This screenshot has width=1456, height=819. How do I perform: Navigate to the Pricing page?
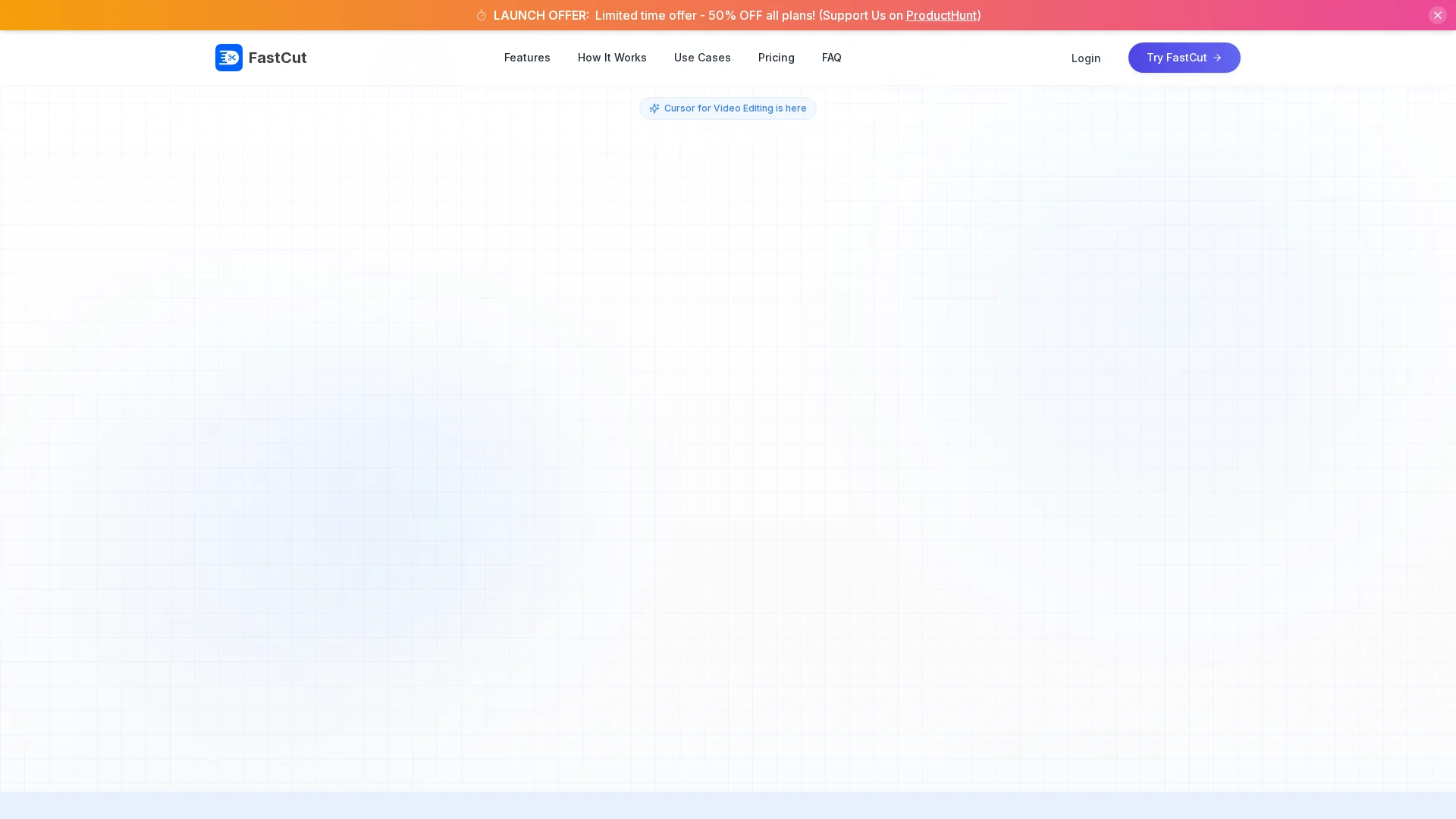[x=776, y=58]
